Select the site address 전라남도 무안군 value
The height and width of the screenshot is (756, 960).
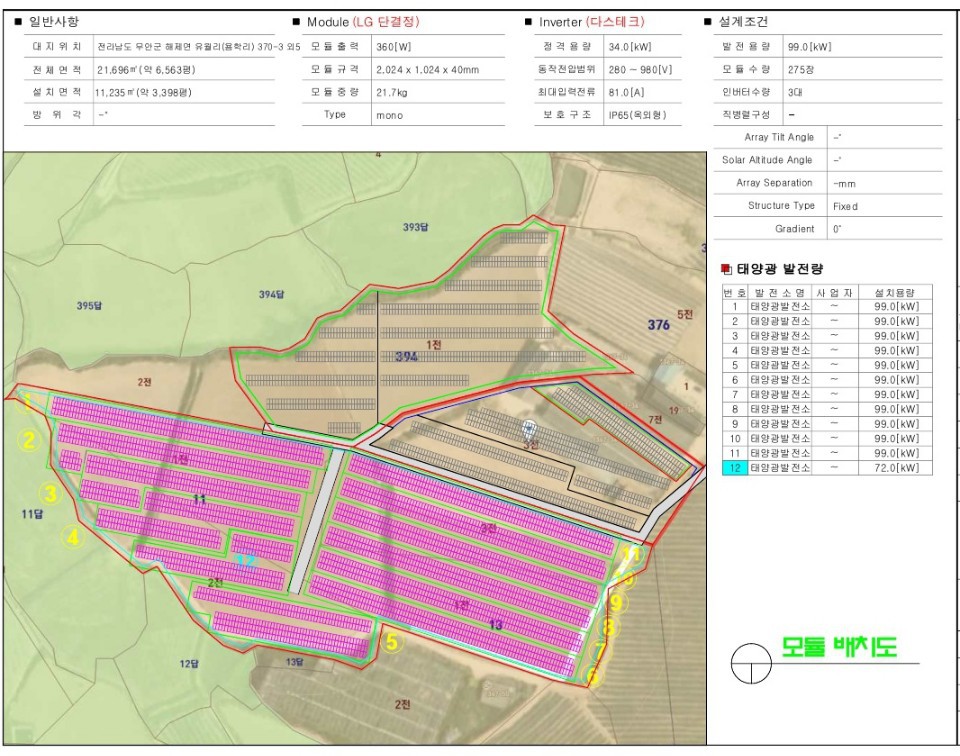tap(198, 47)
